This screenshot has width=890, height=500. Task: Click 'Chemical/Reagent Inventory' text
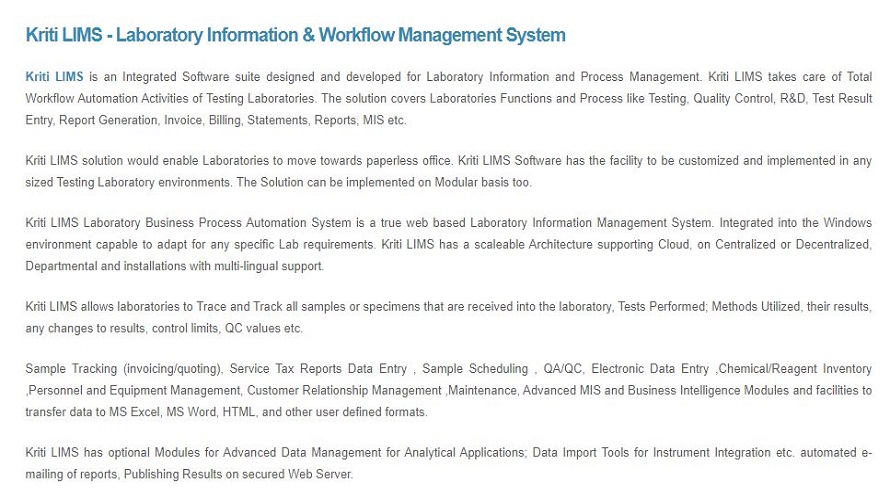click(x=795, y=369)
